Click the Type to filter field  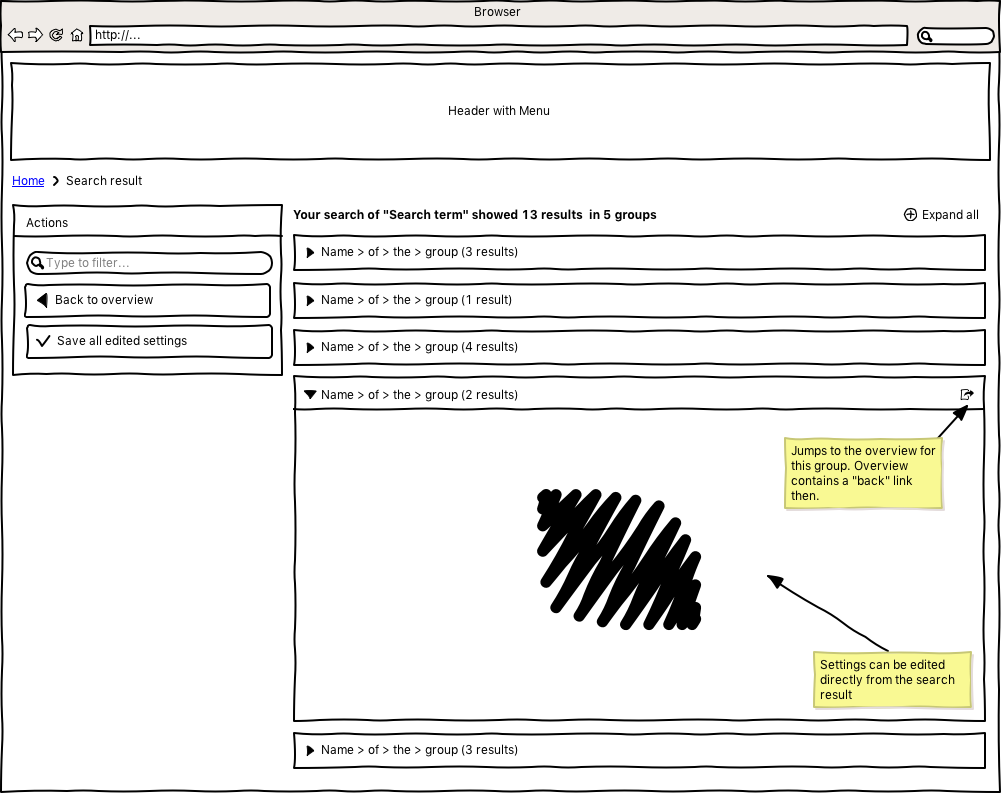click(x=150, y=263)
